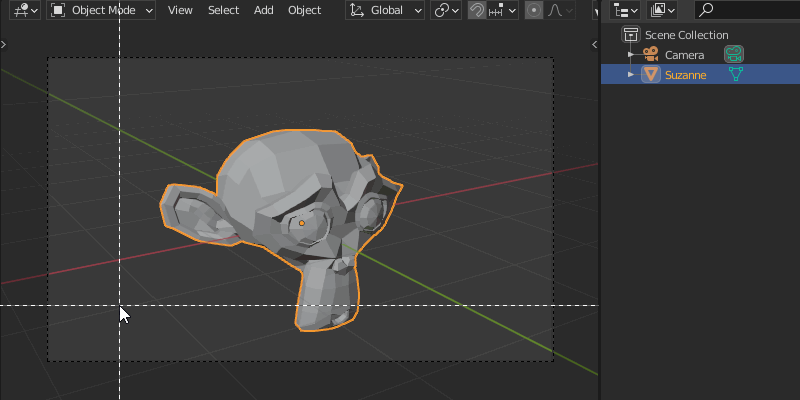This screenshot has width=800, height=400.
Task: Expand the viewport sidebar via right-edge arrow
Action: pyautogui.click(x=594, y=44)
